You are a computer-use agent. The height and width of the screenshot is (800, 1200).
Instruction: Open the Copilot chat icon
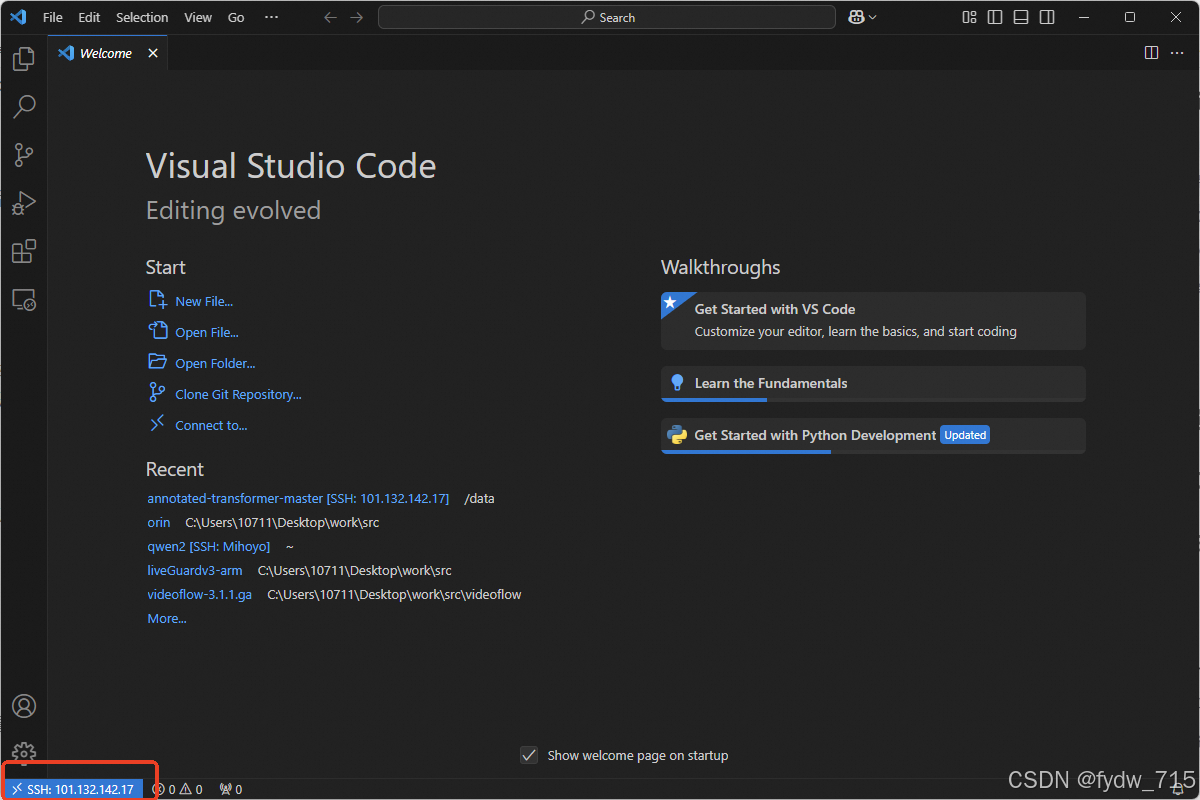(x=857, y=17)
